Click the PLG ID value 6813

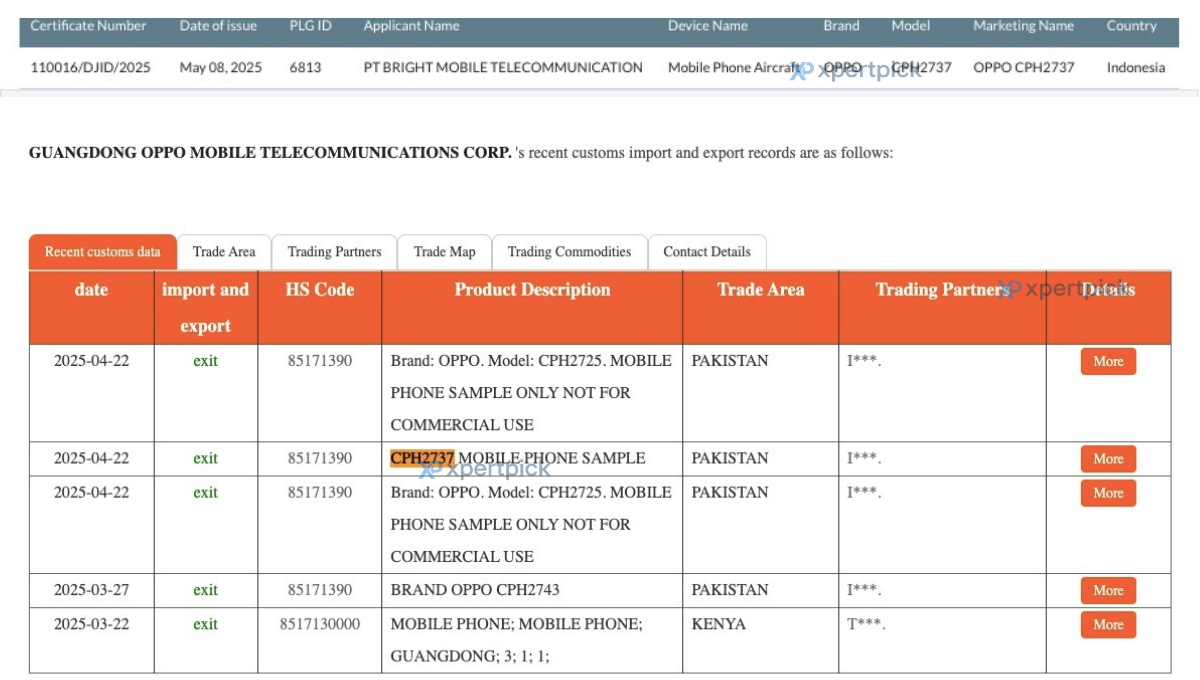[x=305, y=68]
